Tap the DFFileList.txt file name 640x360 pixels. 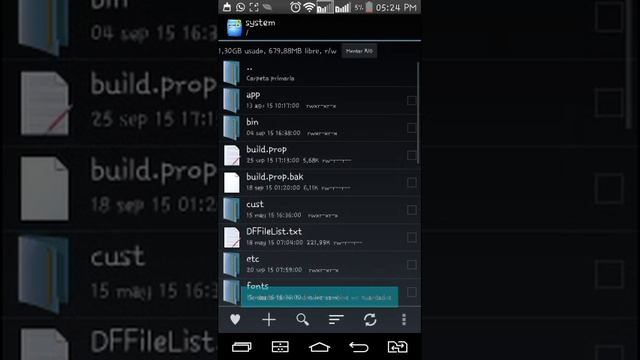pos(274,231)
